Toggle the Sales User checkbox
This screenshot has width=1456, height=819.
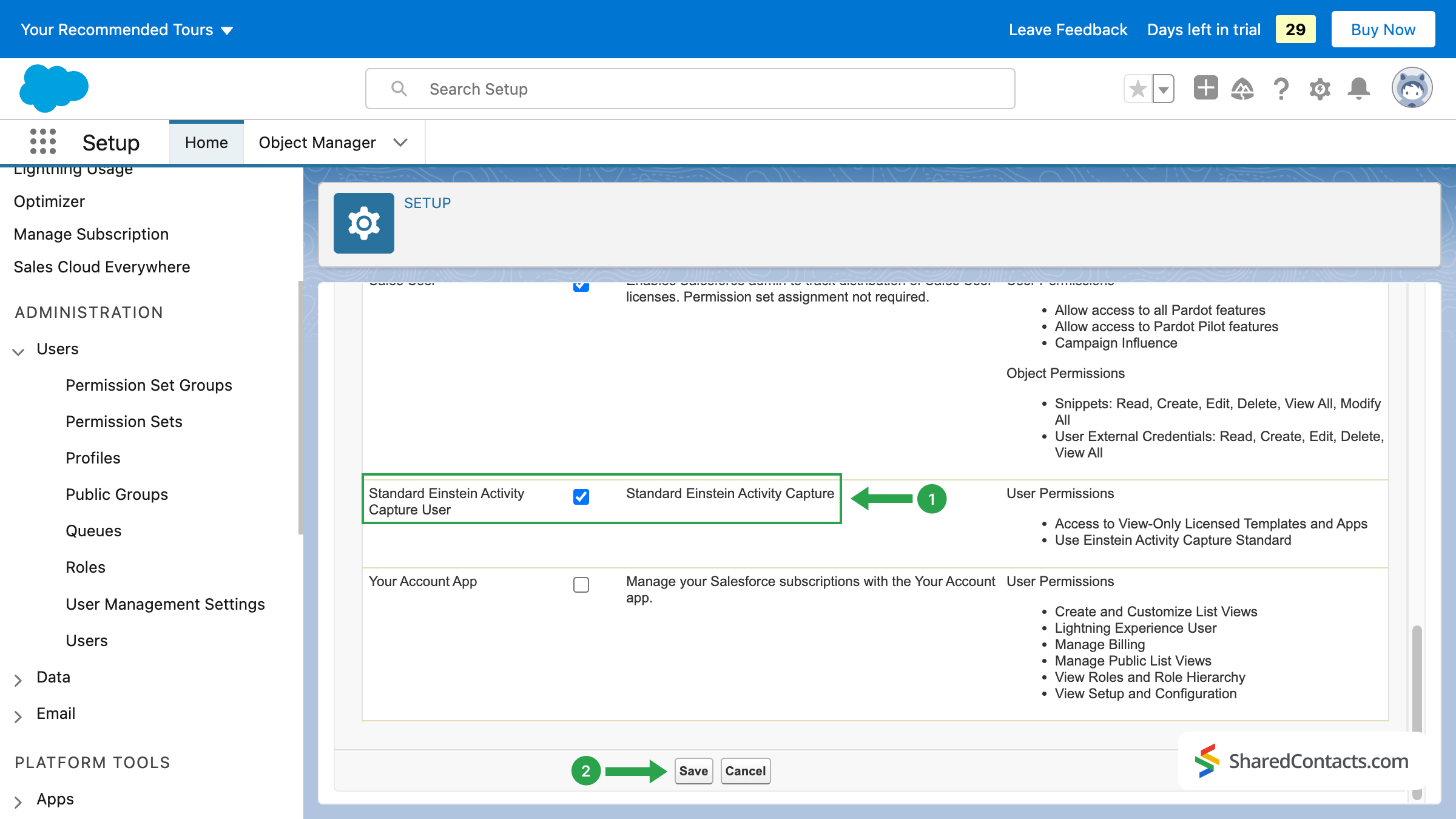(581, 286)
